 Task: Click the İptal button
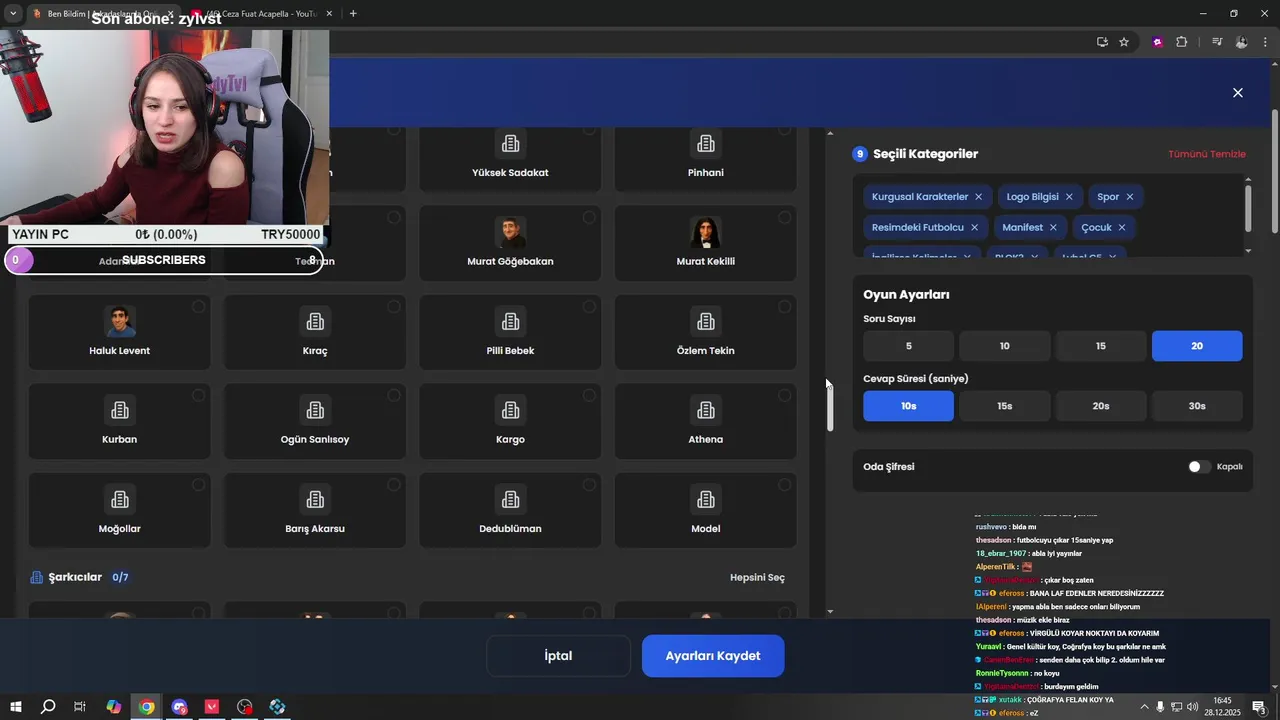(558, 656)
